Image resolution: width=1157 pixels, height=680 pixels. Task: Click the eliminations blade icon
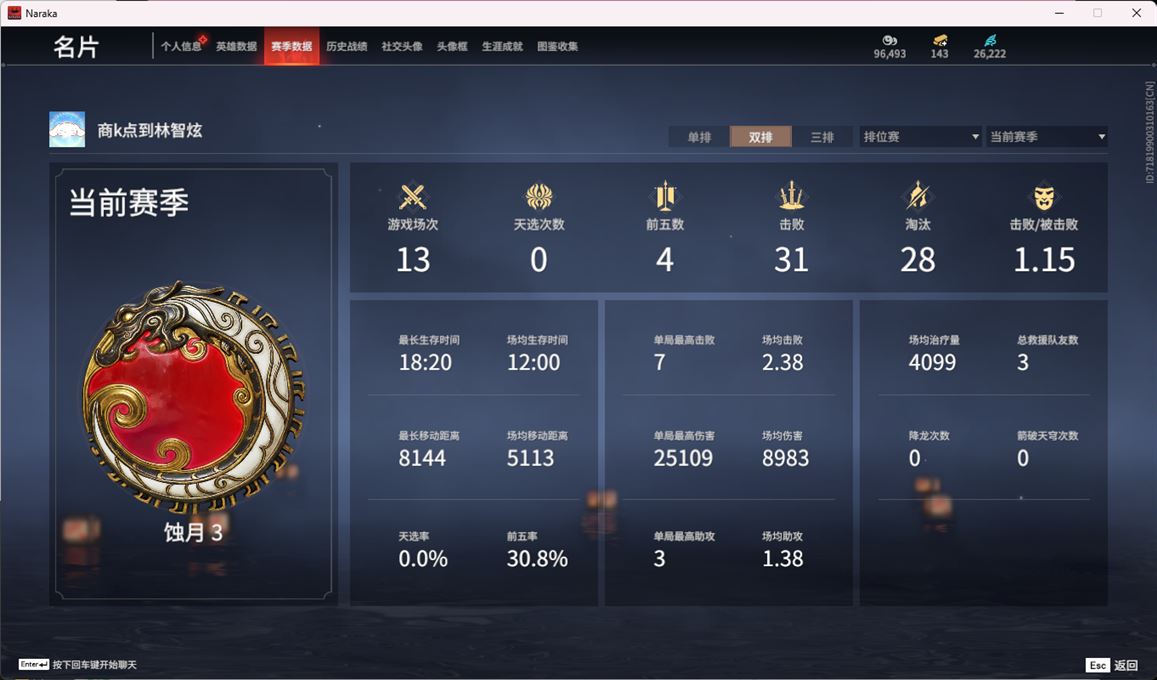(917, 196)
